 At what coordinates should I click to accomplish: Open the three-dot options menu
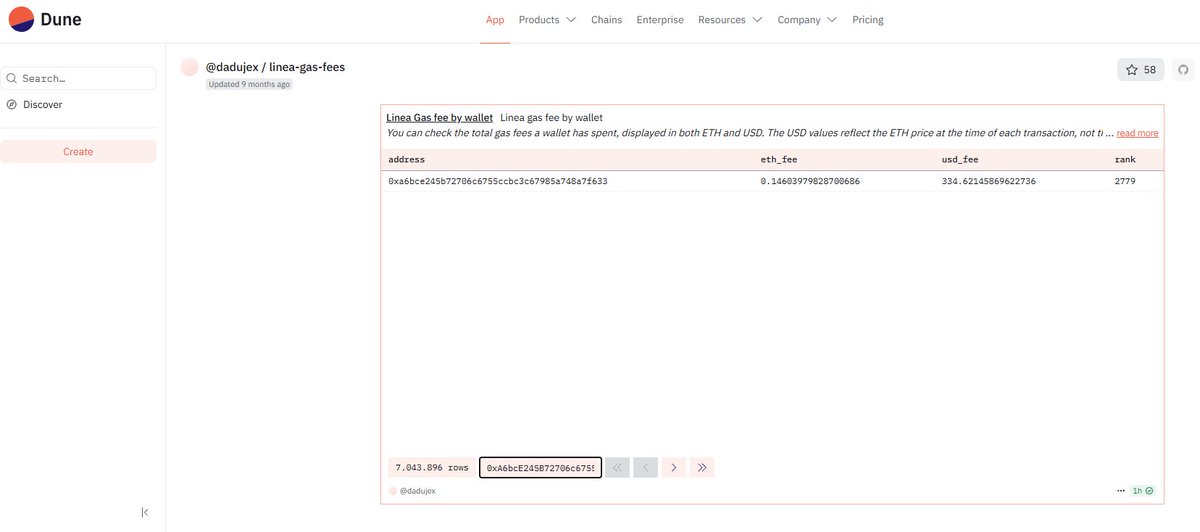coord(1121,491)
